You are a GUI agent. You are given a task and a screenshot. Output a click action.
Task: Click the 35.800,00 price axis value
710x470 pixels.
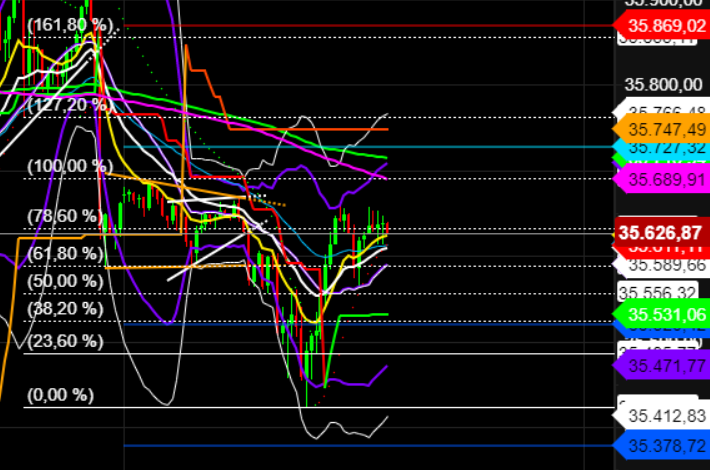663,85
